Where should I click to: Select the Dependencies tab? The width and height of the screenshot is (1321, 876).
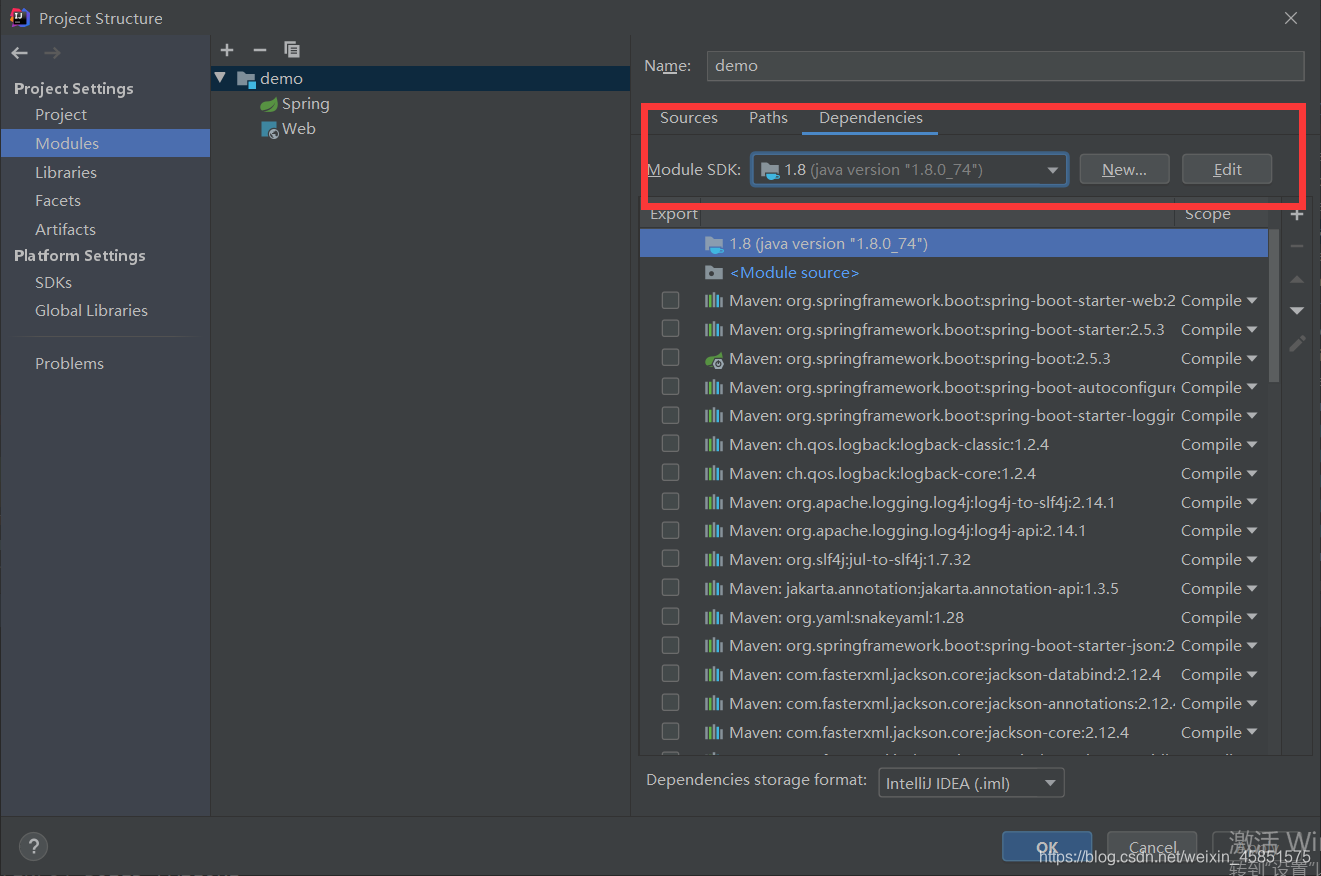tap(870, 118)
